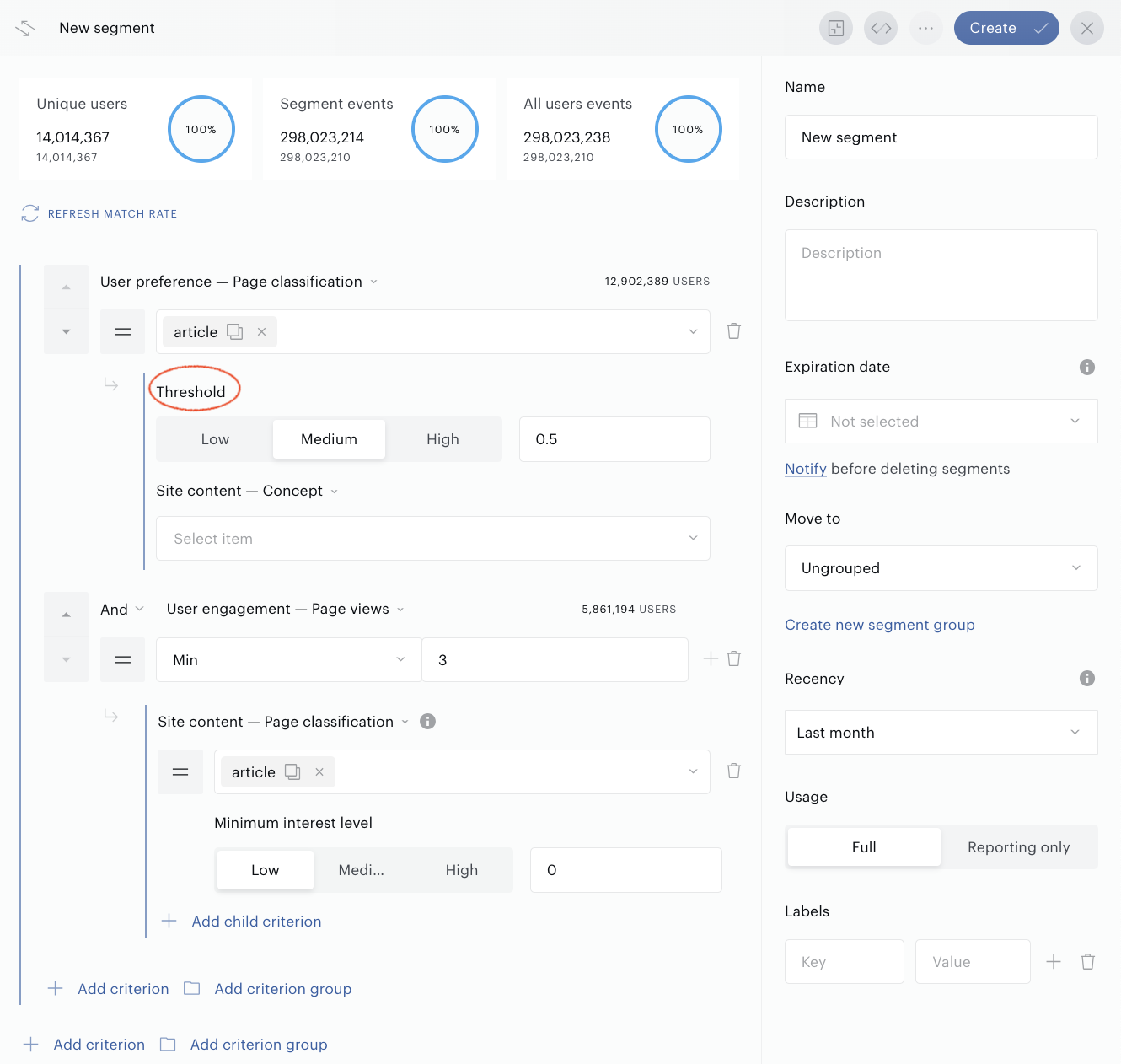Remove article tag from Site content field
1121x1064 pixels.
click(x=319, y=771)
